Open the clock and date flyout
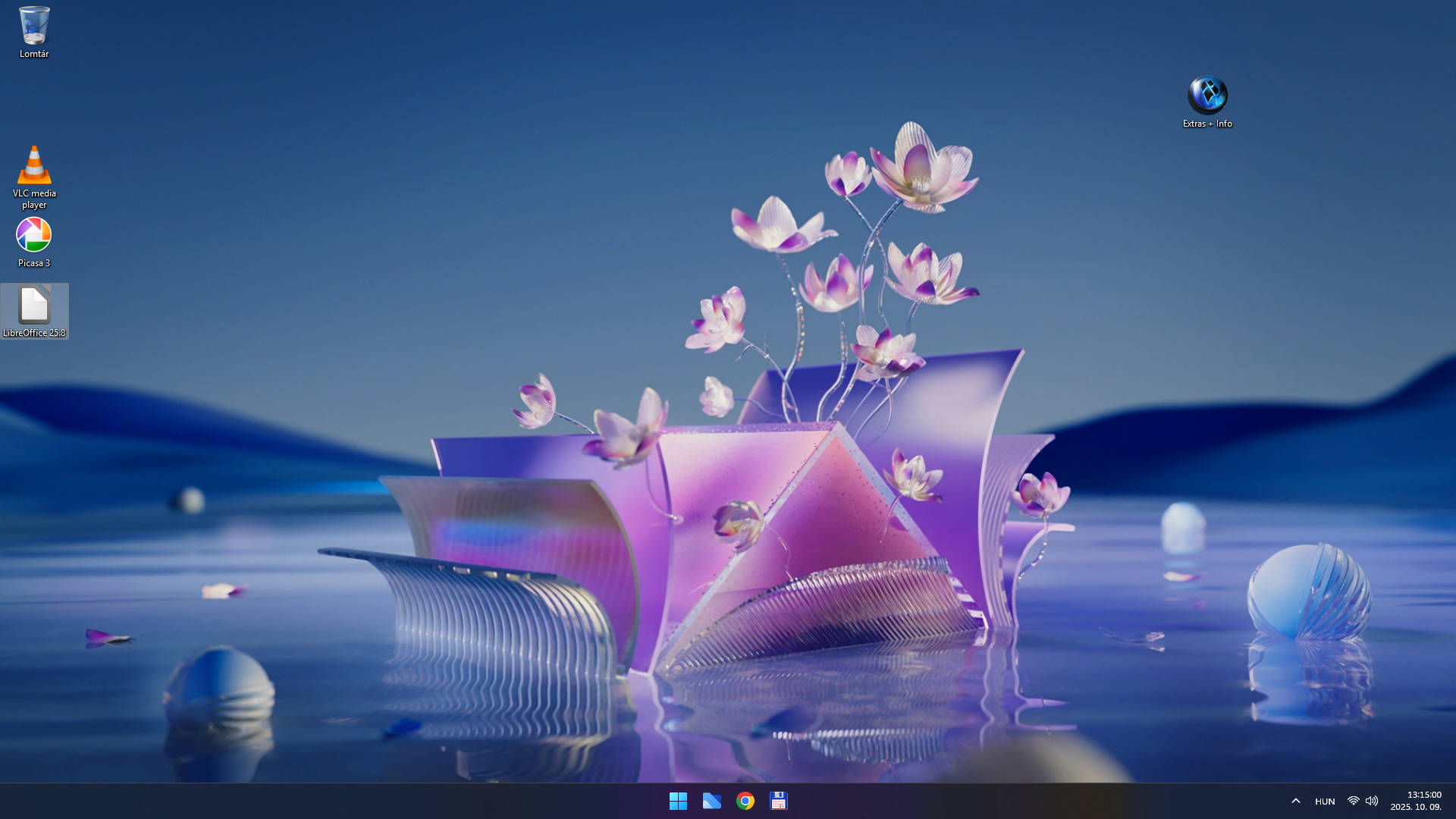Viewport: 1456px width, 819px height. pyautogui.click(x=1416, y=801)
